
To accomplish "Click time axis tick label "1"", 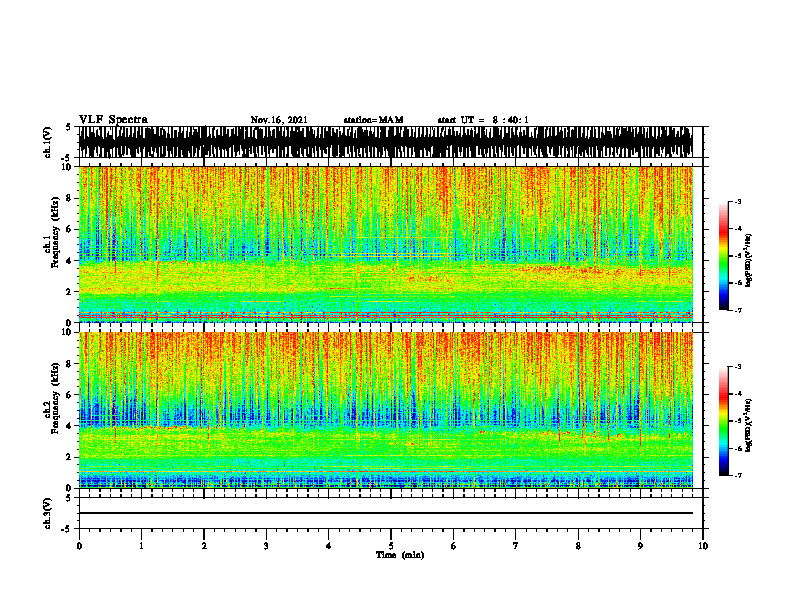I will tap(141, 546).
